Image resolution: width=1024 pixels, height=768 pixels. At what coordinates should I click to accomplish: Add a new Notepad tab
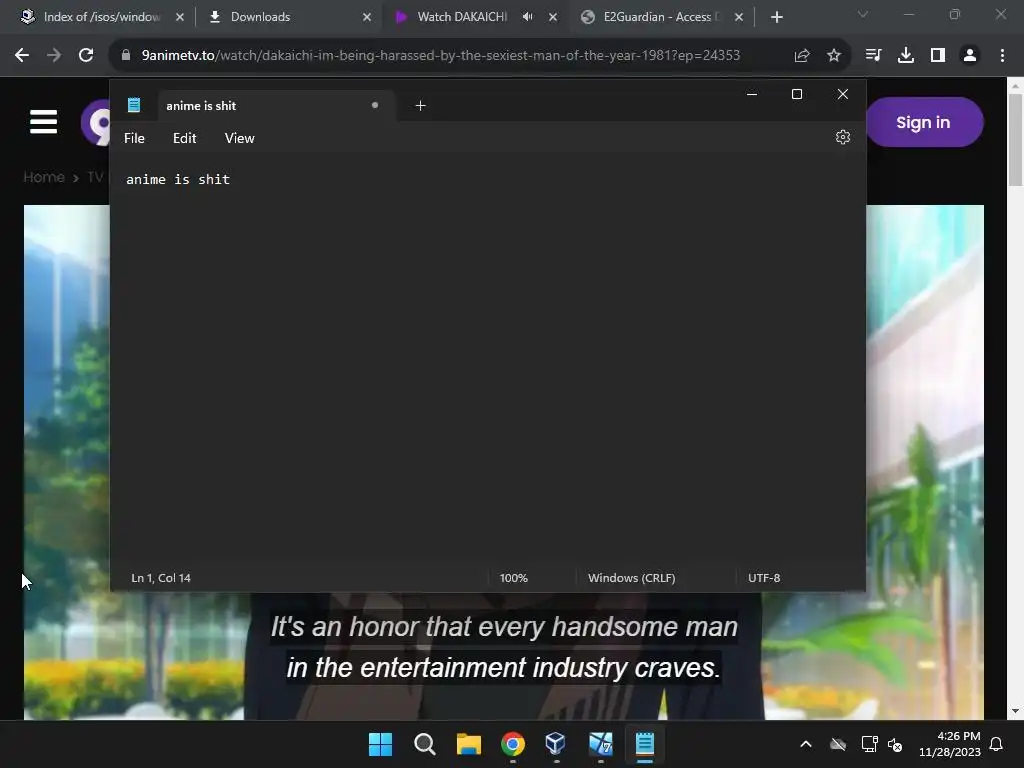coord(421,105)
